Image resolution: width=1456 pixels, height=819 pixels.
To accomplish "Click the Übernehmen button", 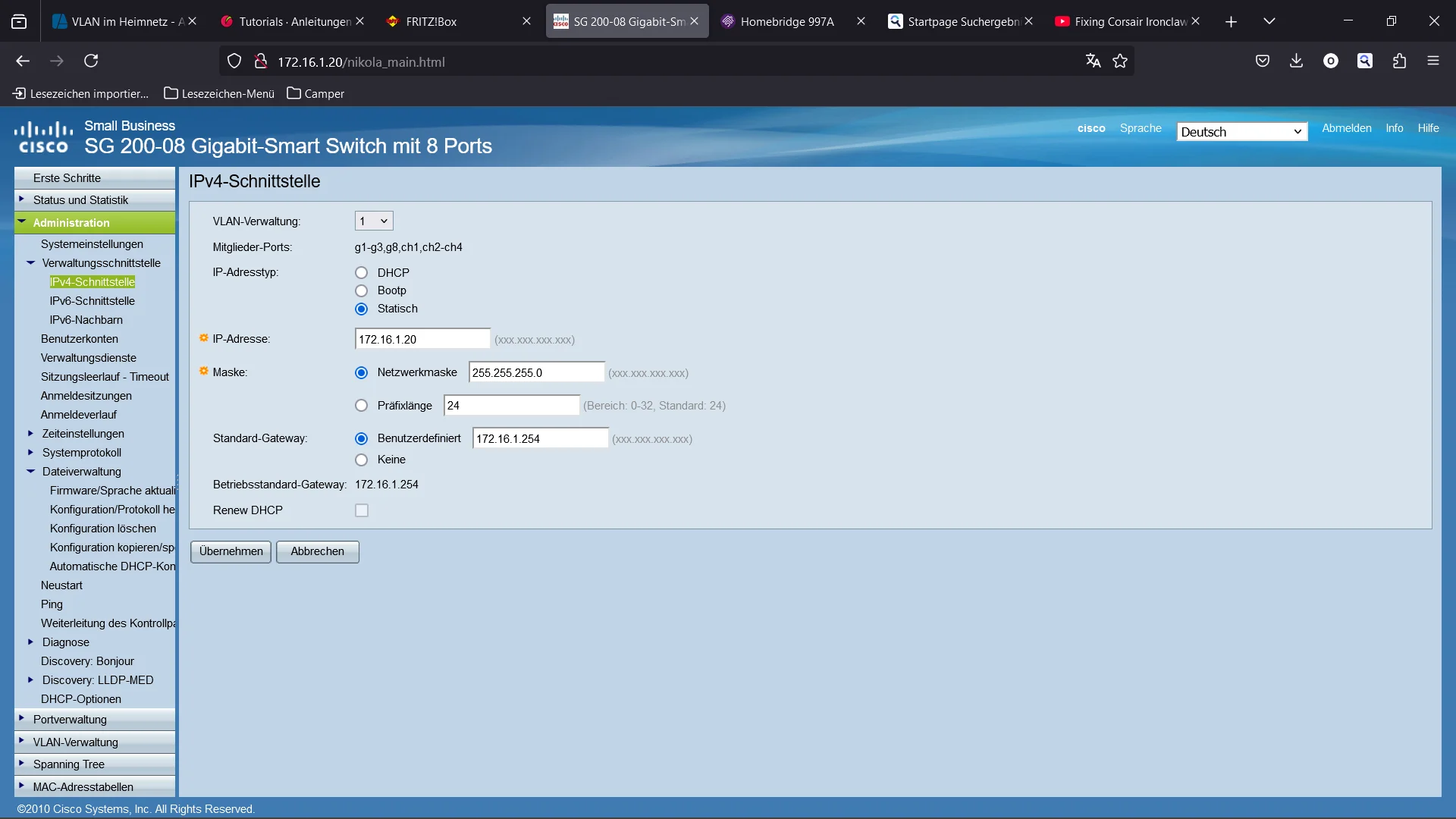I will click(231, 552).
